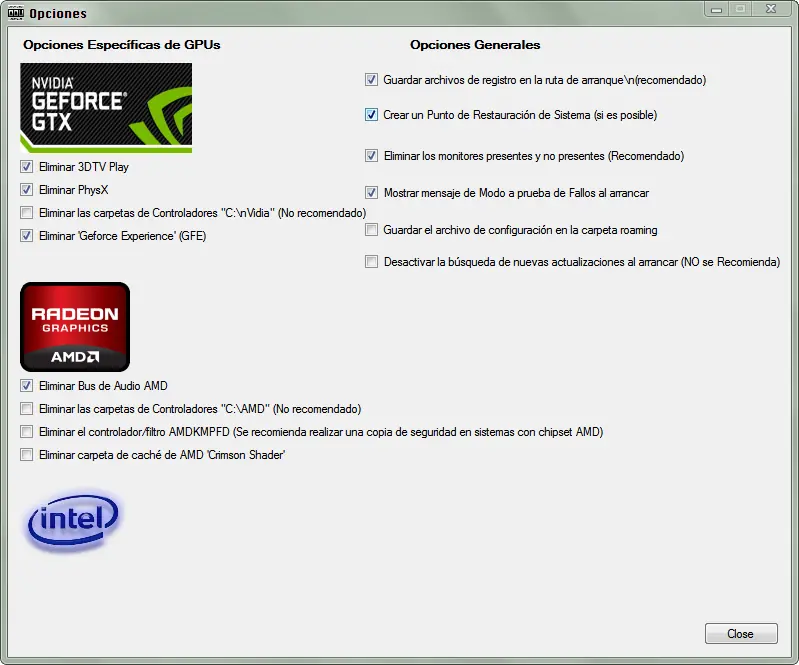Click the Opciones window title icon
Viewport: 799px width, 665px height.
pyautogui.click(x=16, y=13)
